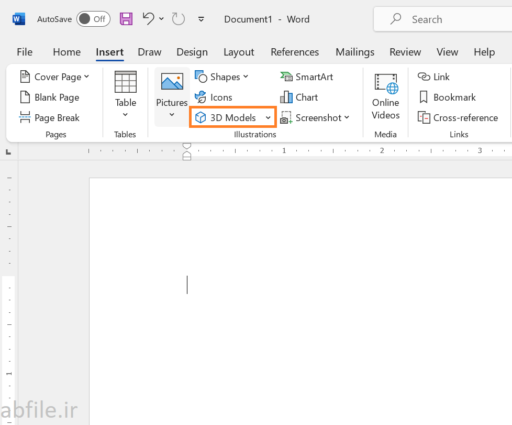The height and width of the screenshot is (425, 512).
Task: Click the purple Save icon
Action: pyautogui.click(x=126, y=19)
